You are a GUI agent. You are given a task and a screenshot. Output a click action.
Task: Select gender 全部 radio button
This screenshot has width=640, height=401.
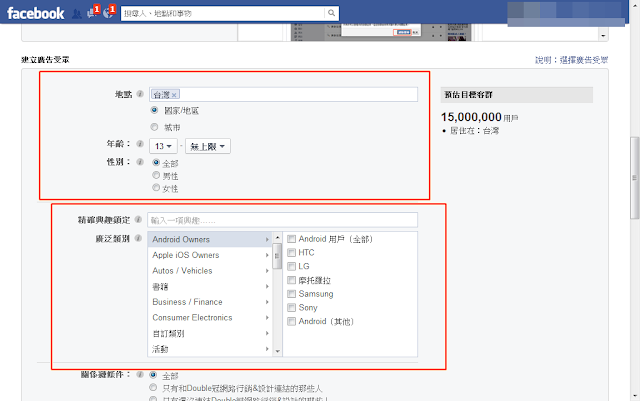156,163
